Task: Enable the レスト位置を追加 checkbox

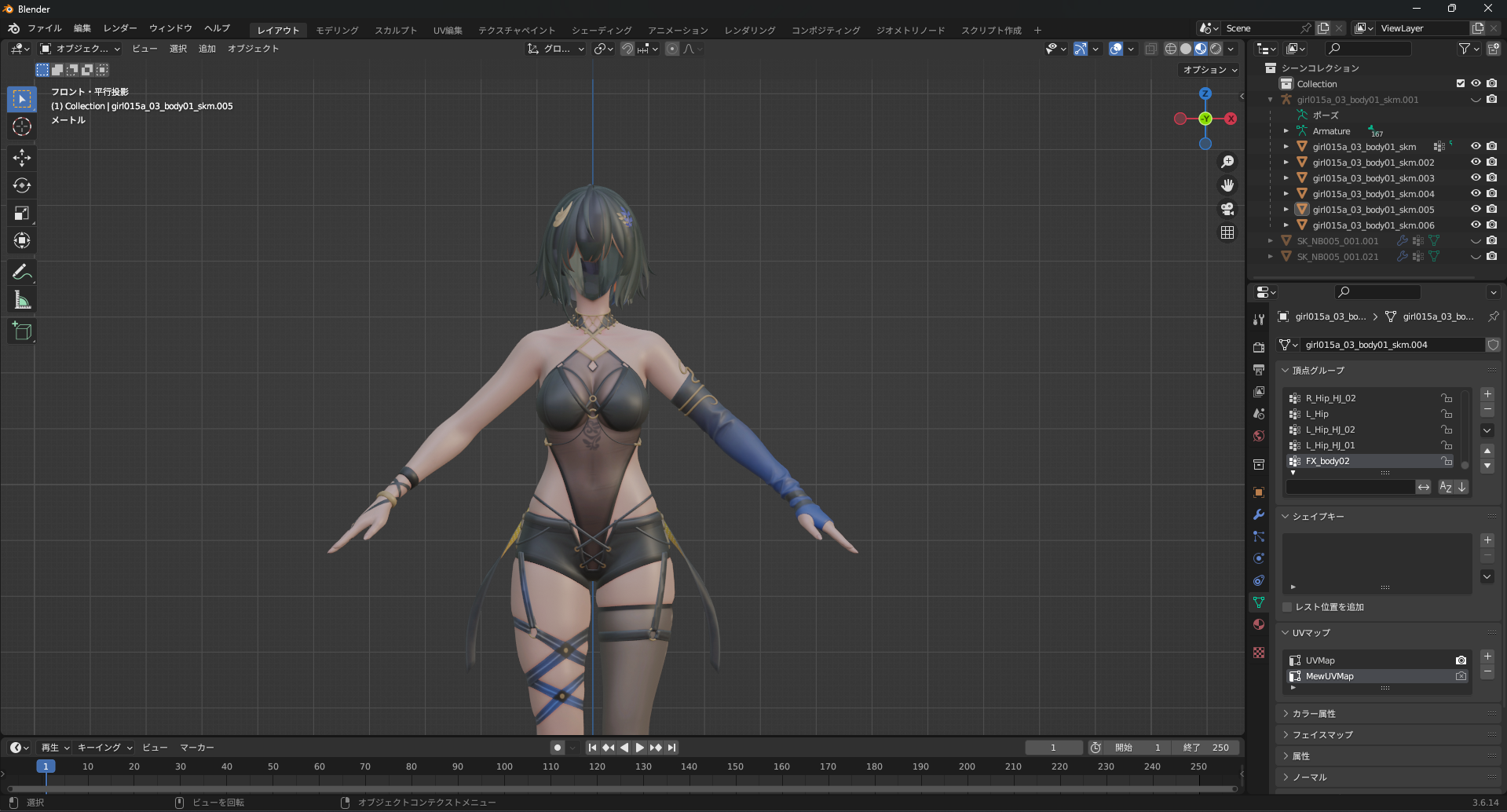Action: pyautogui.click(x=1287, y=607)
